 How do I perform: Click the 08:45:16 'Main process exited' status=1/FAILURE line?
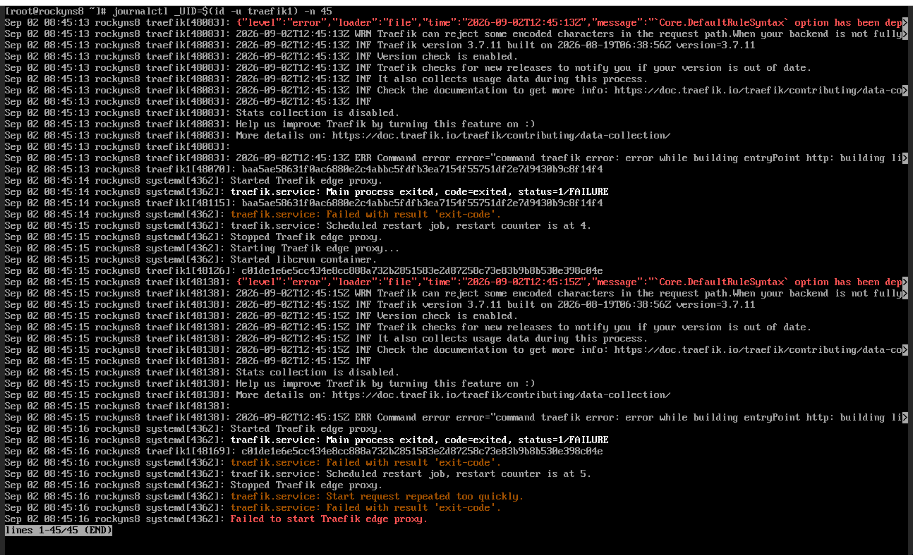click(x=419, y=440)
